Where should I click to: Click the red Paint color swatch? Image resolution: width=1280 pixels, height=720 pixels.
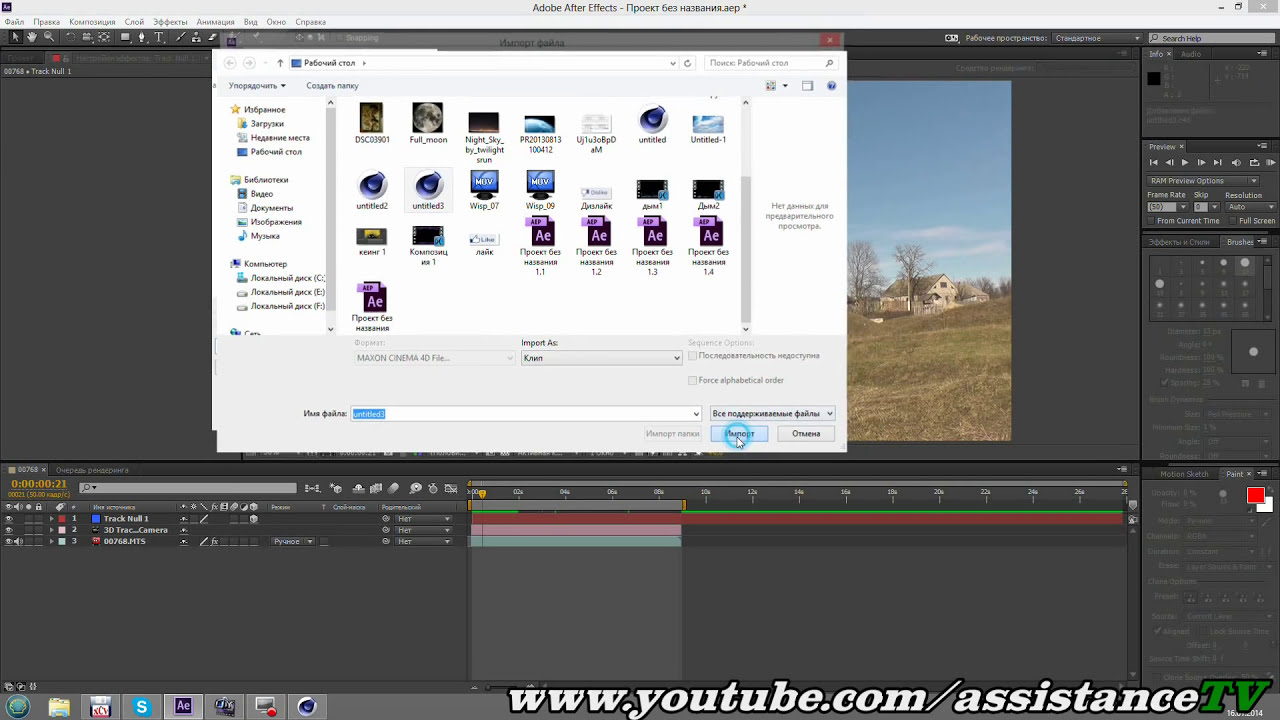tap(1255, 496)
